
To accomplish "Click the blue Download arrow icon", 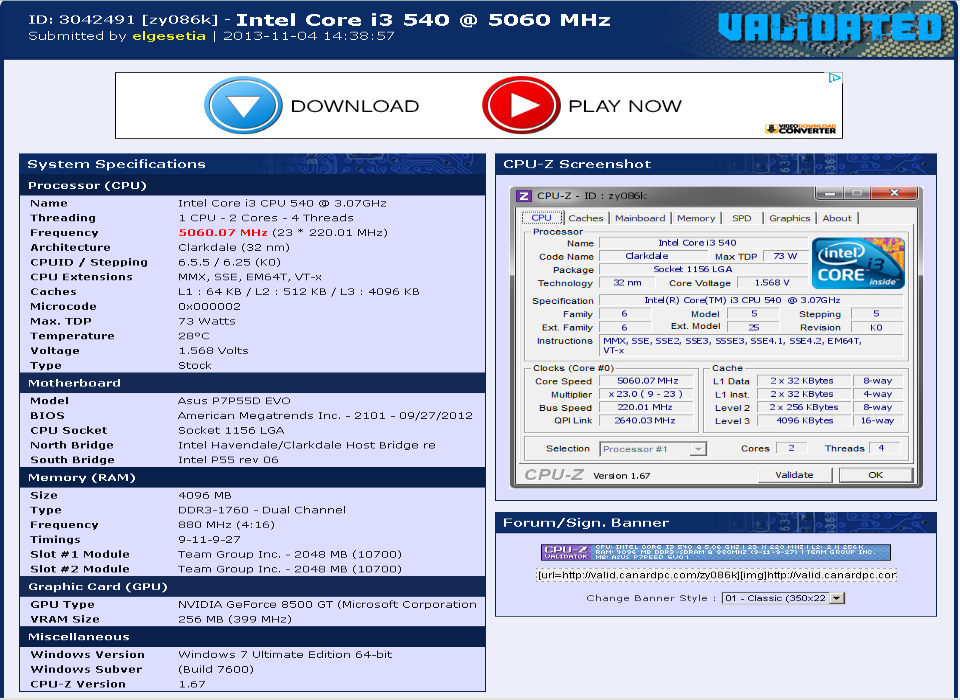I will (x=243, y=105).
